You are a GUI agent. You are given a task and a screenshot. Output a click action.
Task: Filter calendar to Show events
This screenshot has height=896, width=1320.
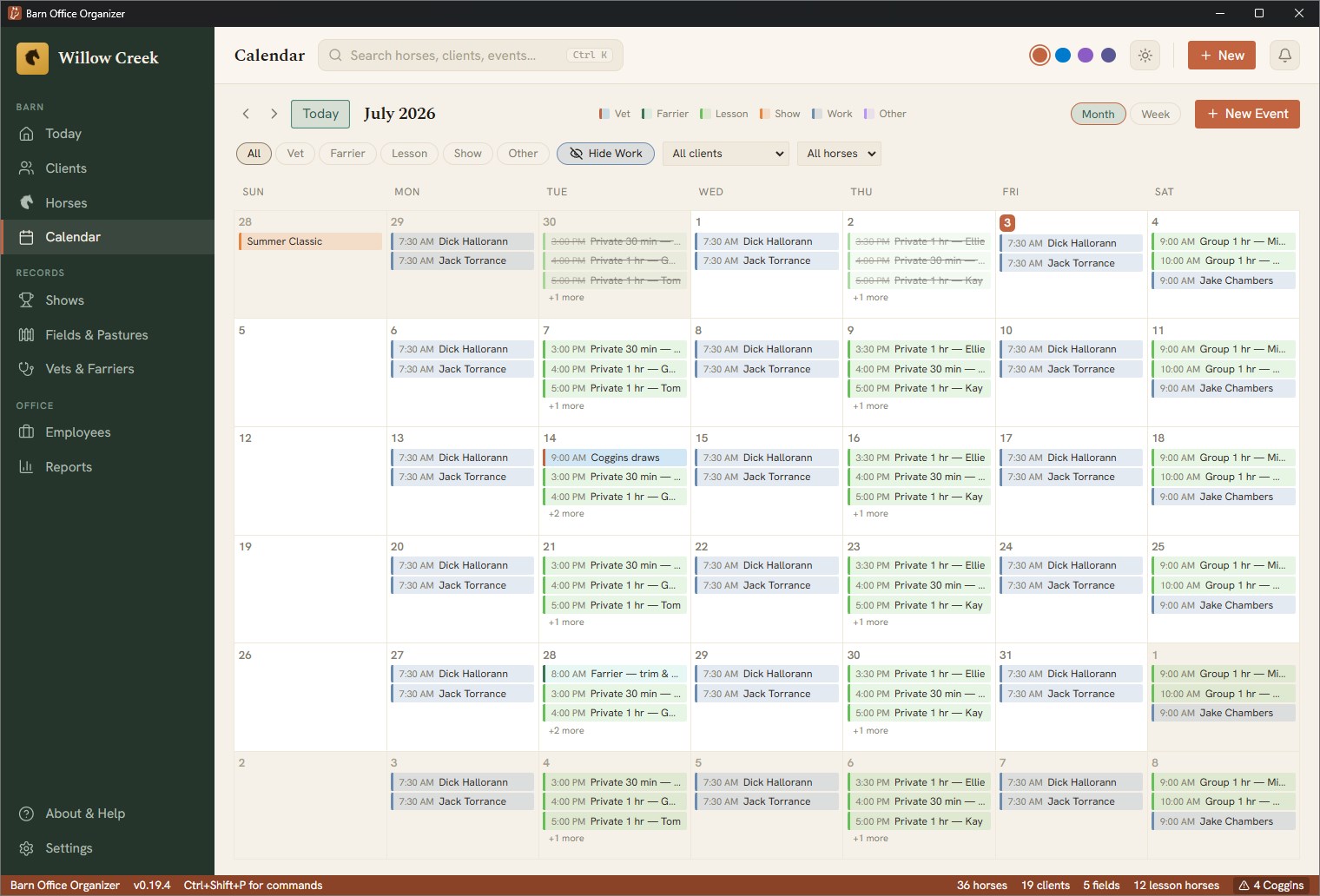pos(467,154)
